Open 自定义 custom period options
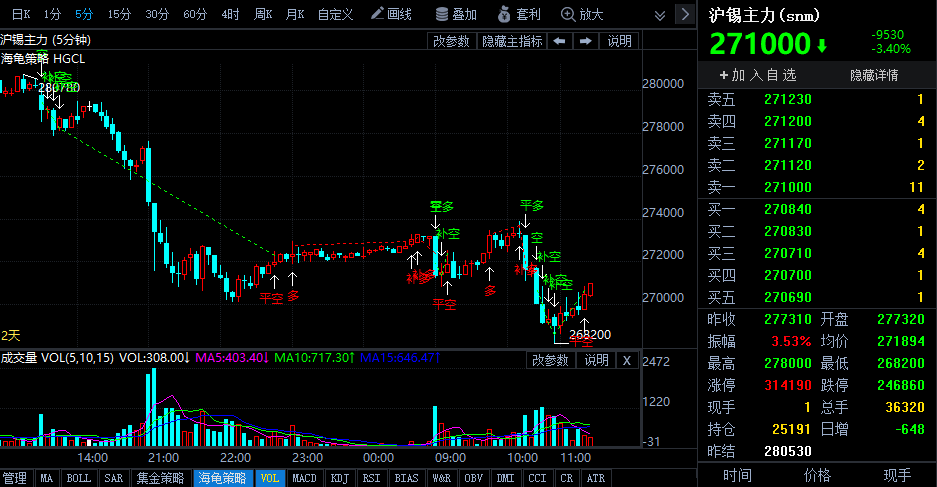The image size is (937, 487). point(335,14)
